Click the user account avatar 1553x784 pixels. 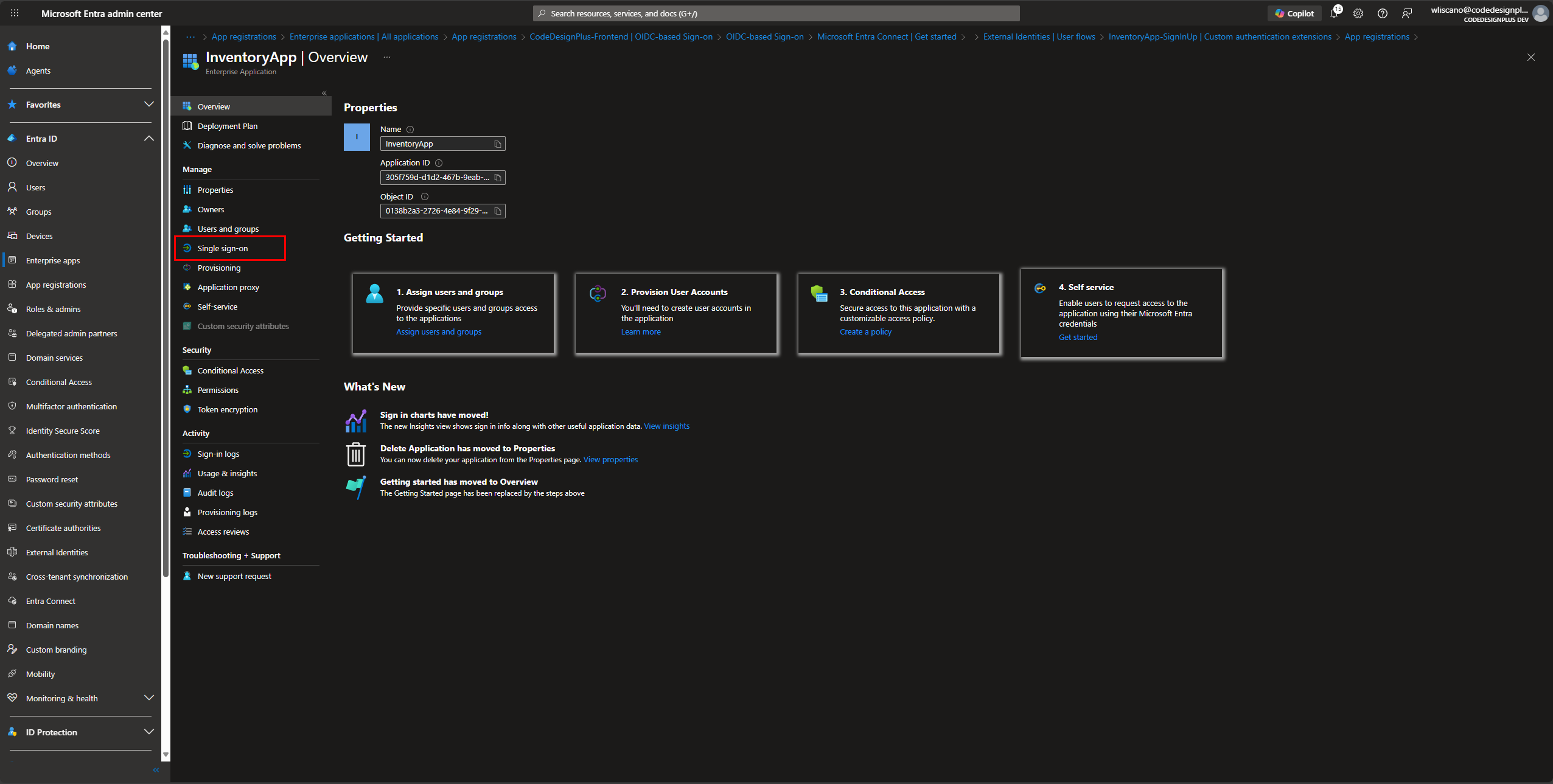coord(1540,13)
